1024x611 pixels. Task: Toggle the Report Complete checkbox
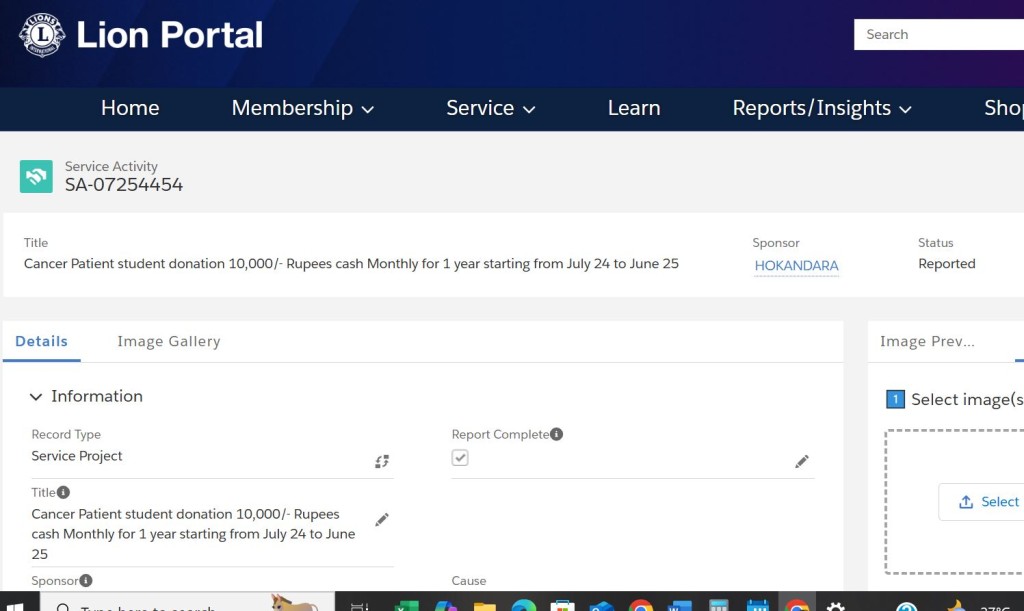tap(460, 458)
